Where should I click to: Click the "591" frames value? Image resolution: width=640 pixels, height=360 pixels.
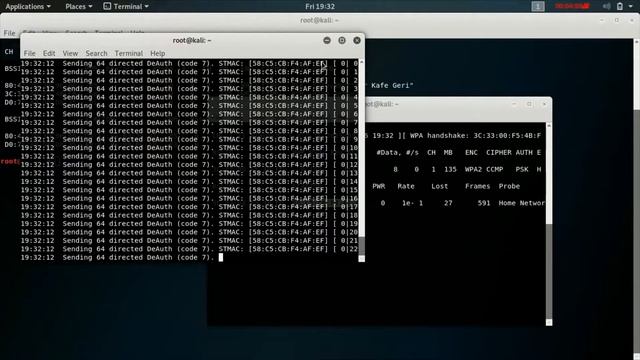(484, 203)
